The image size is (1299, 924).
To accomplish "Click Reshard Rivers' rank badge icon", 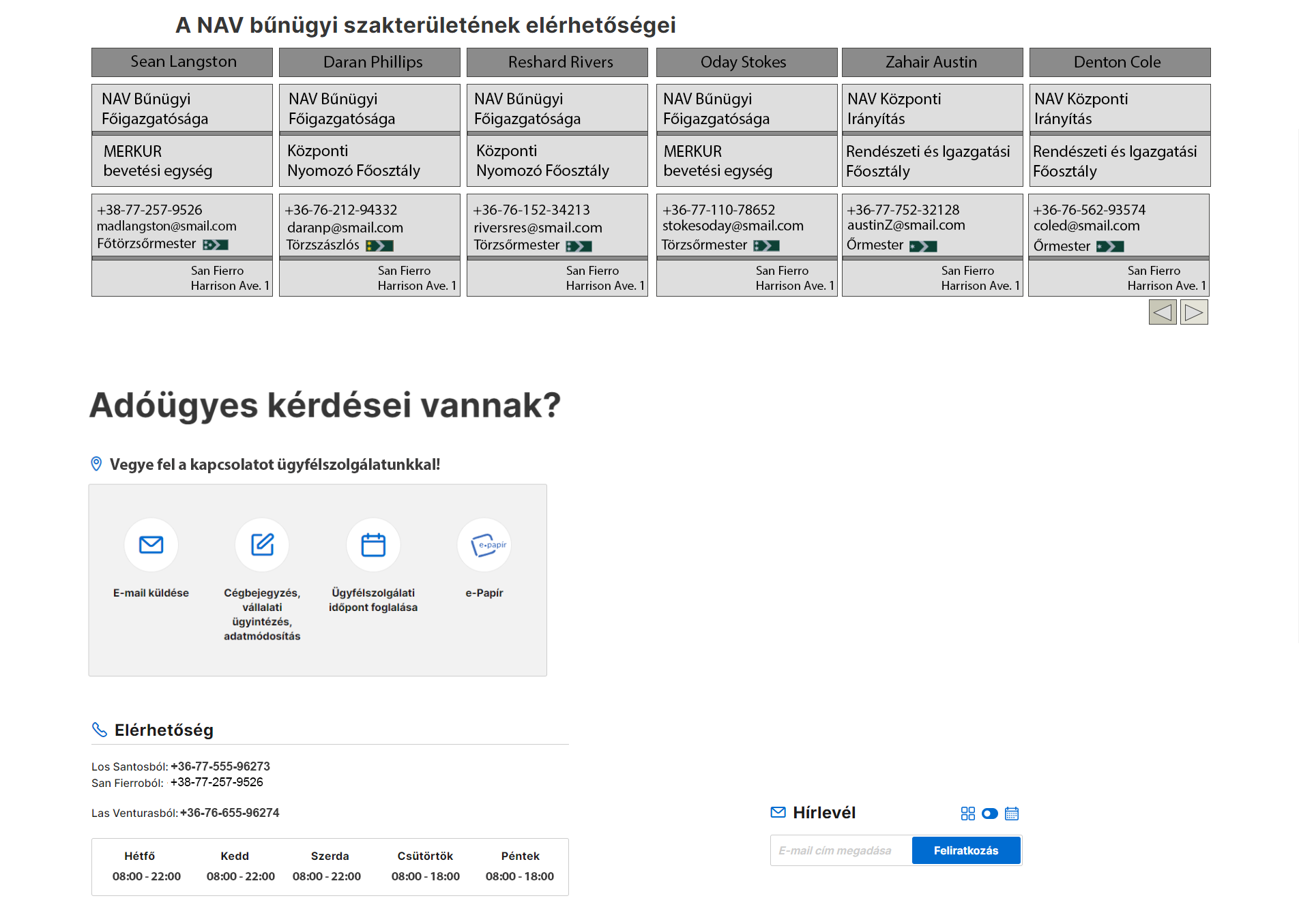I will coord(579,246).
